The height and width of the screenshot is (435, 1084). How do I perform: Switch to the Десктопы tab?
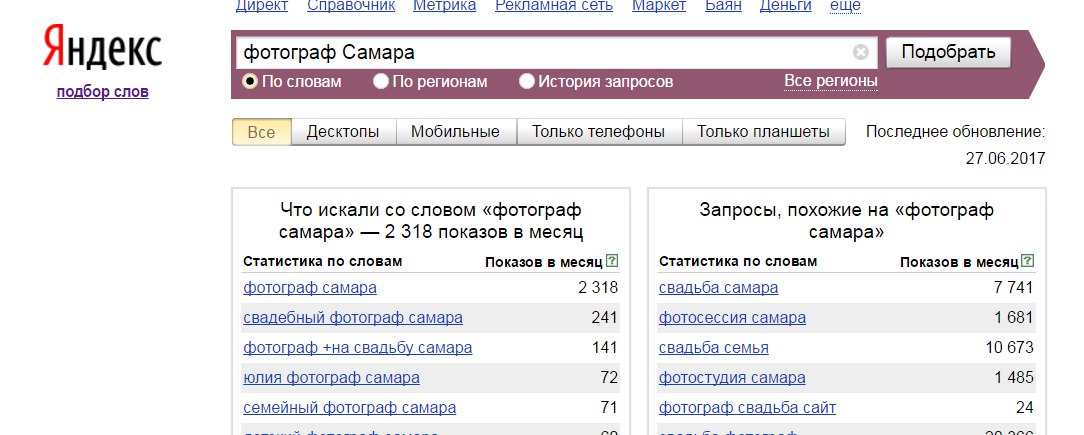click(343, 132)
